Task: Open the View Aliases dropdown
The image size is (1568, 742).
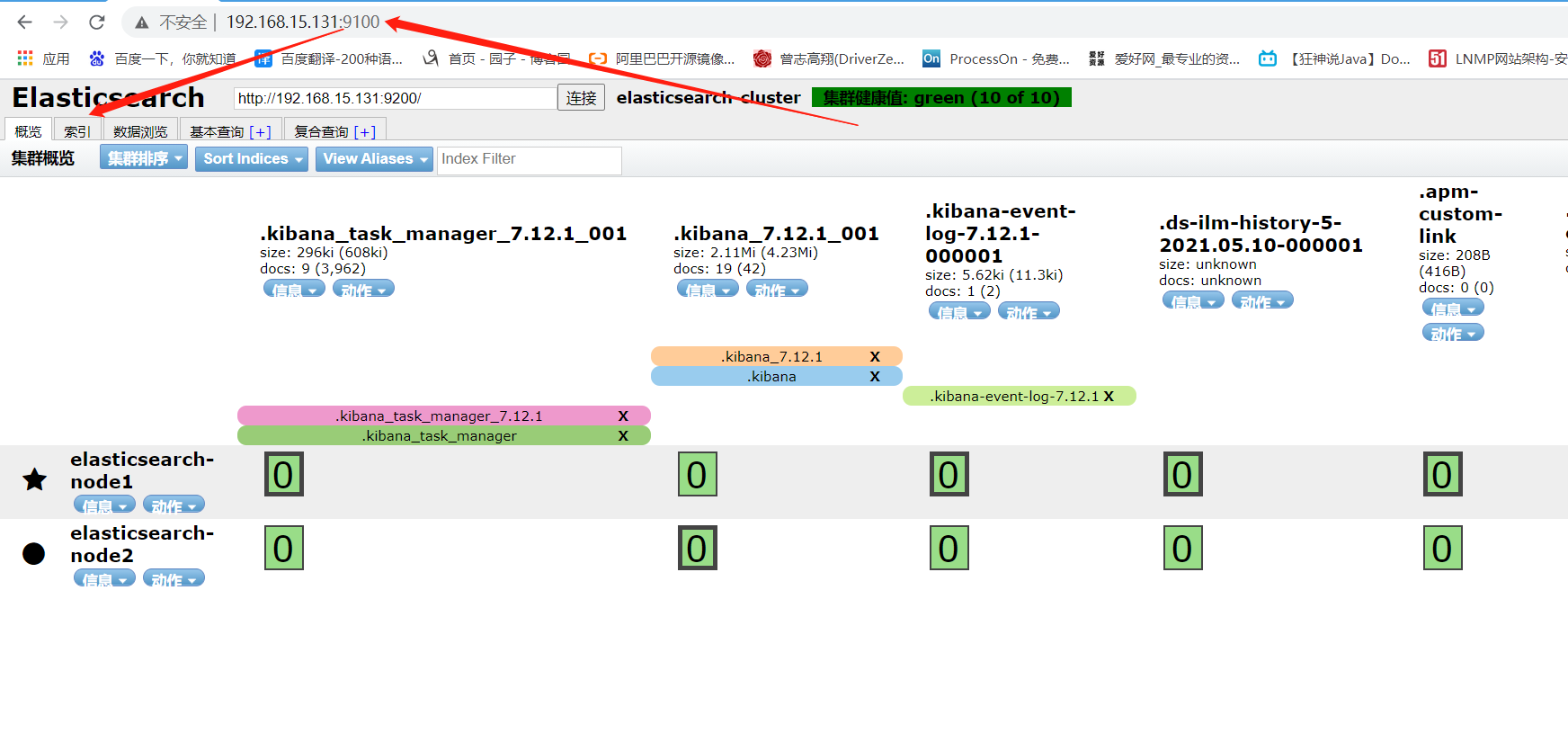Action: click(374, 159)
